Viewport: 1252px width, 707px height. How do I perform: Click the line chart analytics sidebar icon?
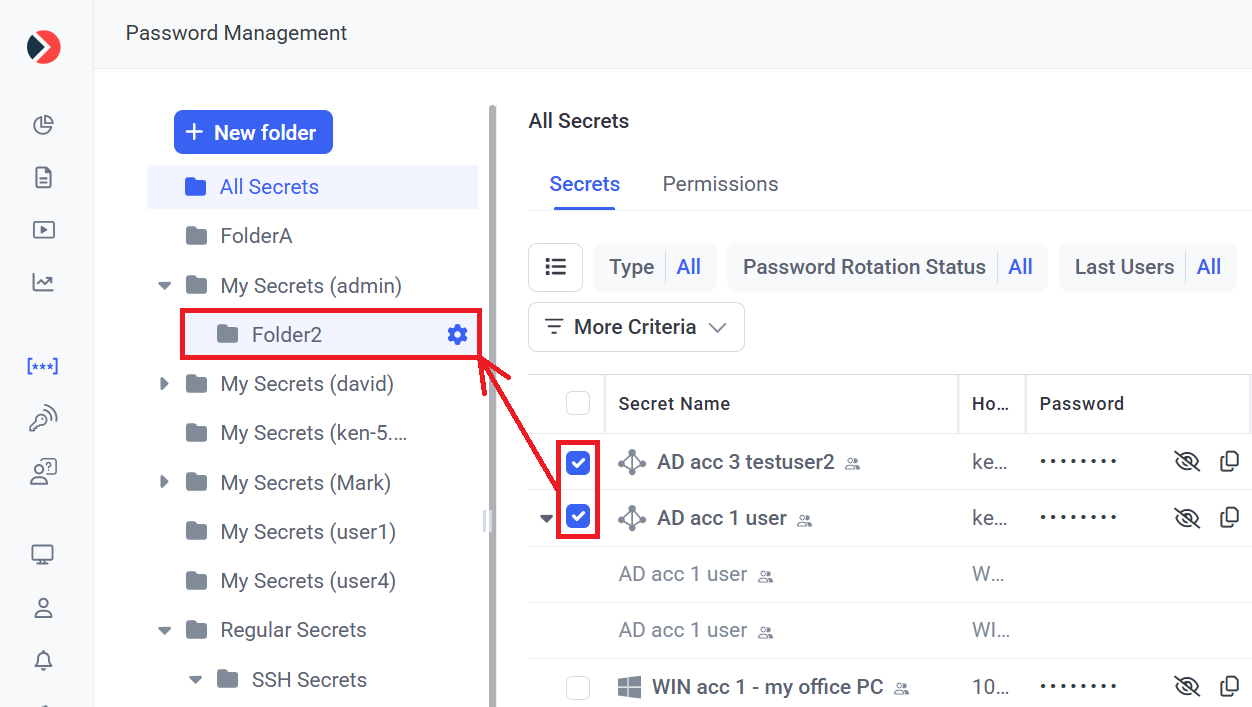tap(43, 283)
